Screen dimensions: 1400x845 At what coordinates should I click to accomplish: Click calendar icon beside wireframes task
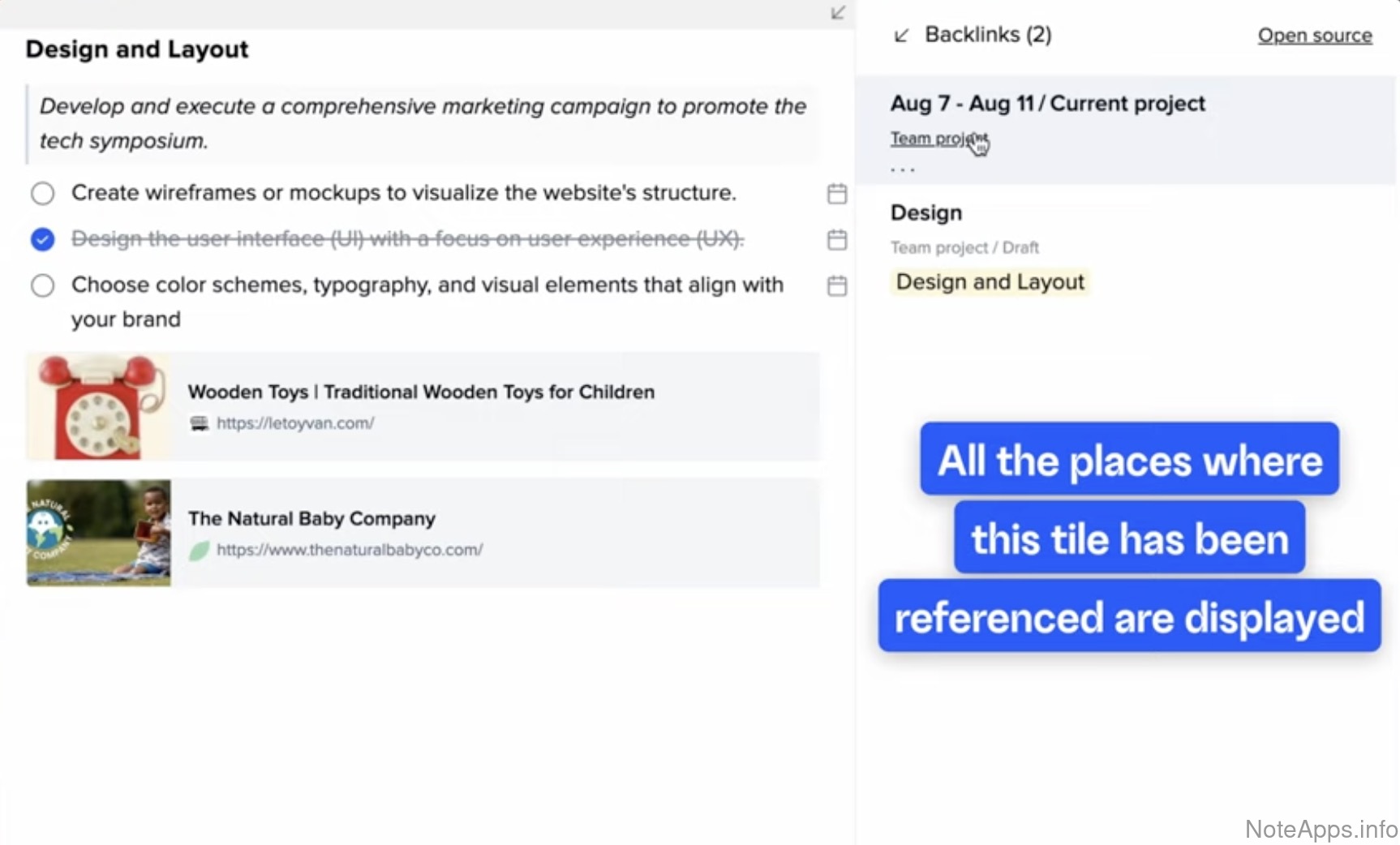836,194
